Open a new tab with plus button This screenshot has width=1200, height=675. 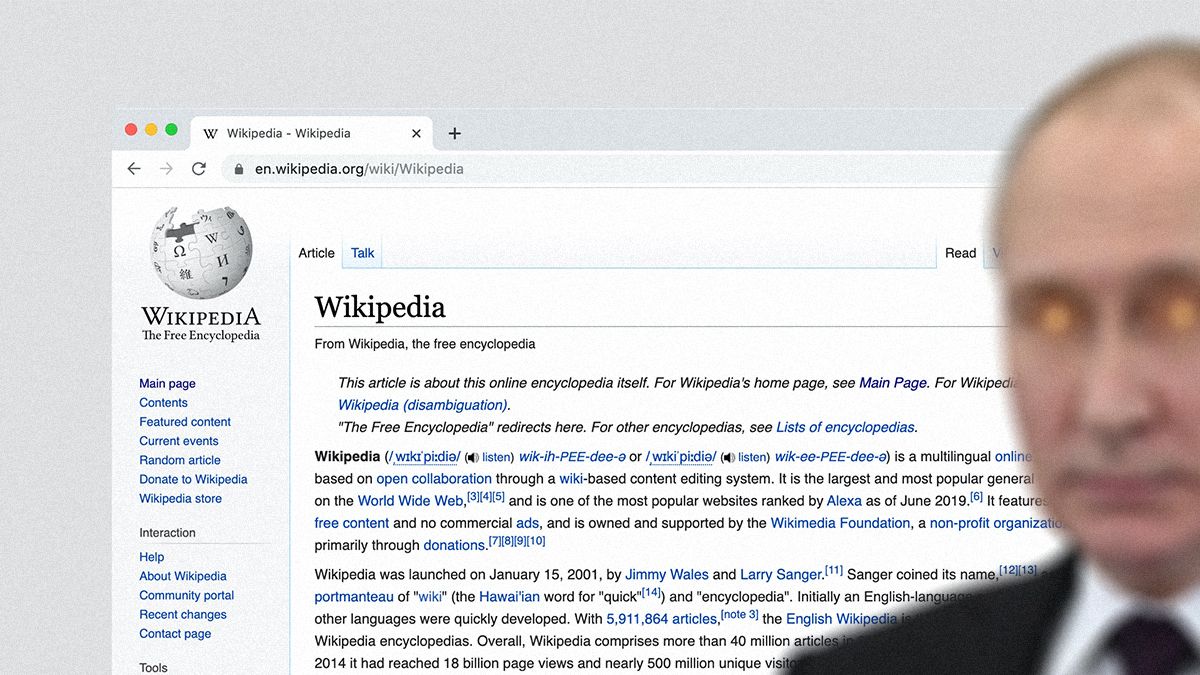click(x=454, y=133)
